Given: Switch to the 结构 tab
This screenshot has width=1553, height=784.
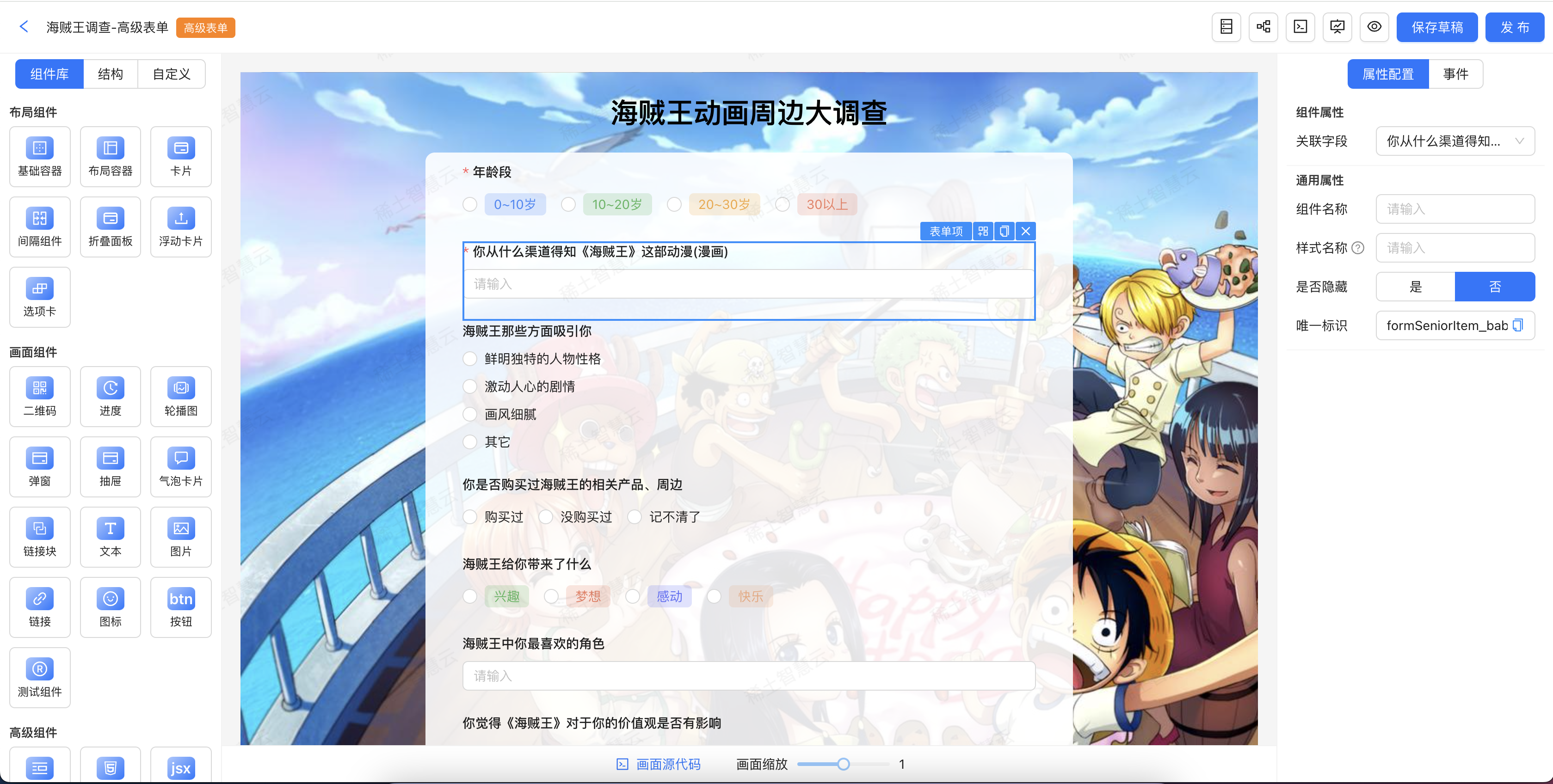Looking at the screenshot, I should tap(111, 74).
